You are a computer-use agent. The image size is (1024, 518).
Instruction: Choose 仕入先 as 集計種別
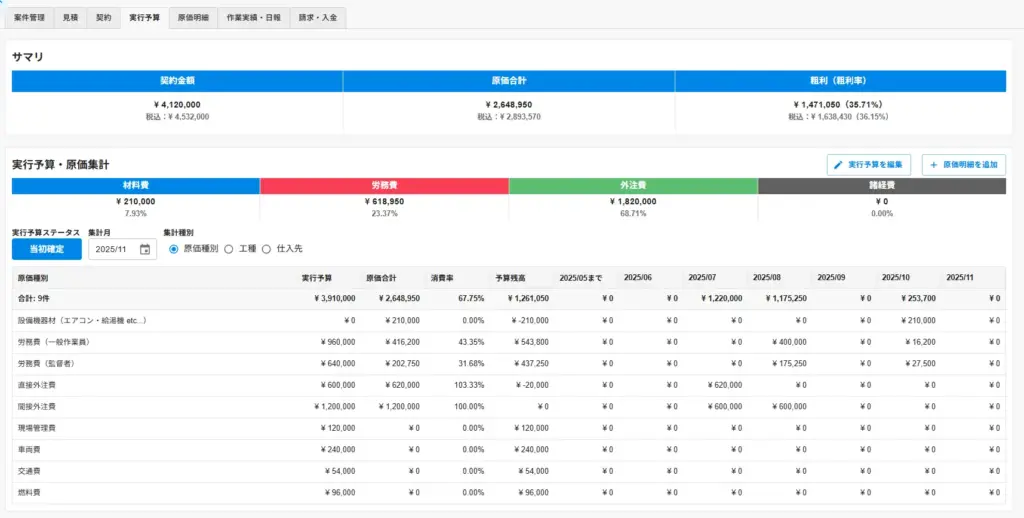267,249
